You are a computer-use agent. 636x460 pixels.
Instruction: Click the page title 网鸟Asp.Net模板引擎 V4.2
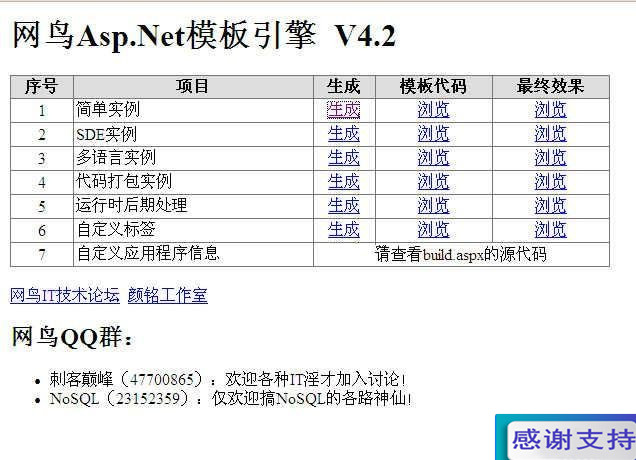point(204,36)
